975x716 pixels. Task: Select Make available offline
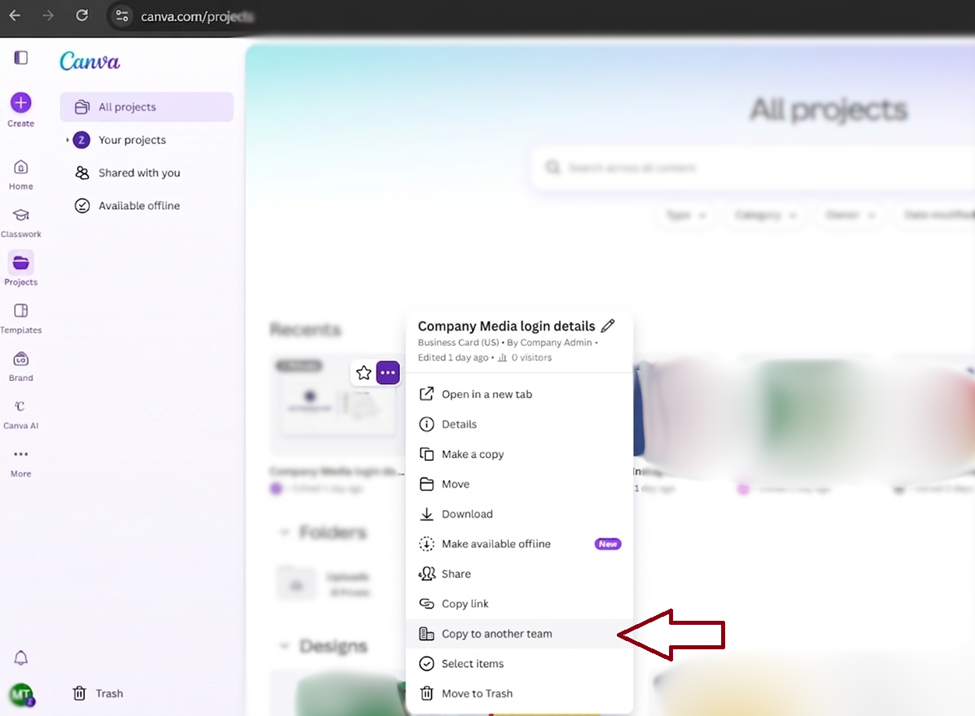pos(496,543)
